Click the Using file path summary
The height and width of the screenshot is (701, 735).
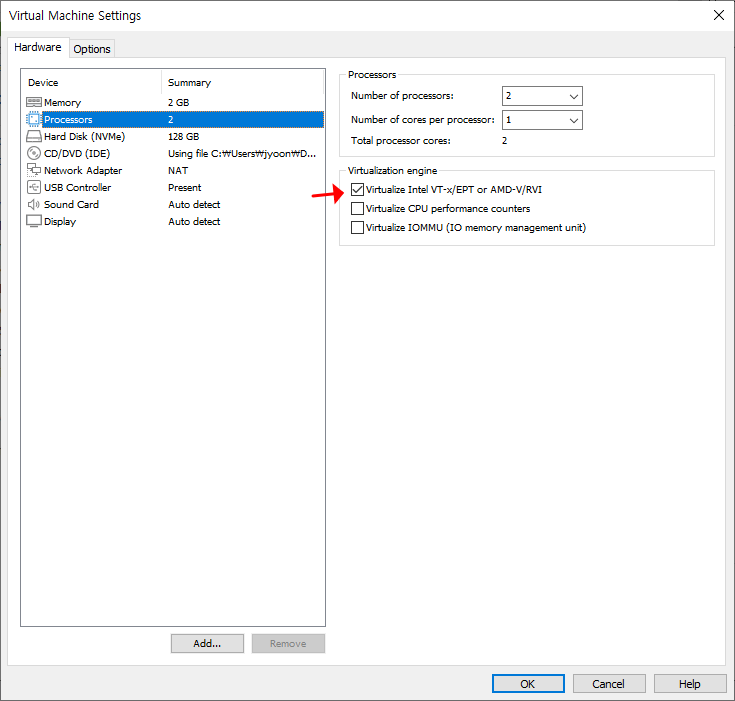coord(242,154)
